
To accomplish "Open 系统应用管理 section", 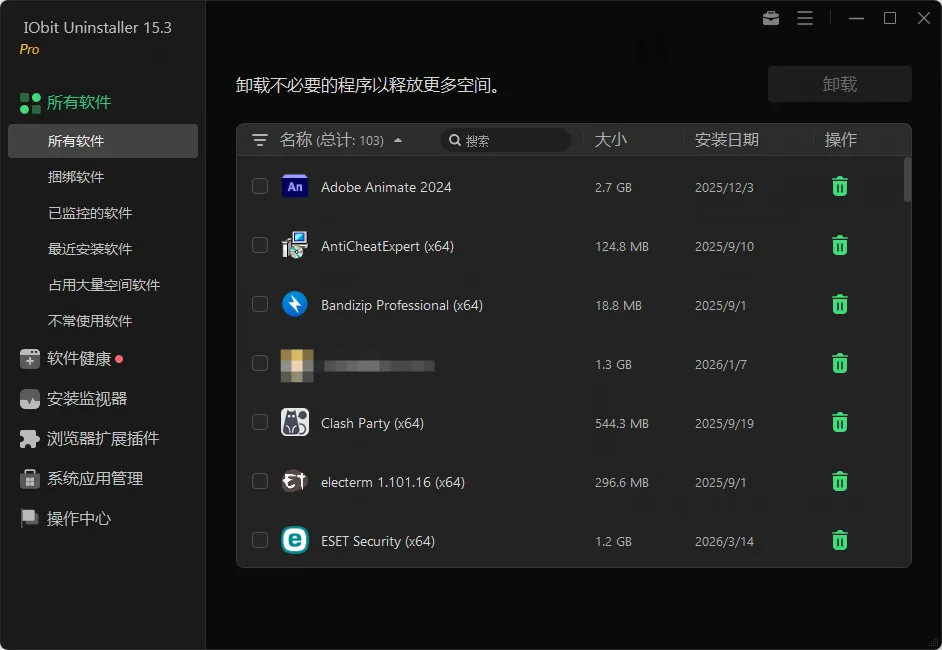I will click(x=95, y=479).
